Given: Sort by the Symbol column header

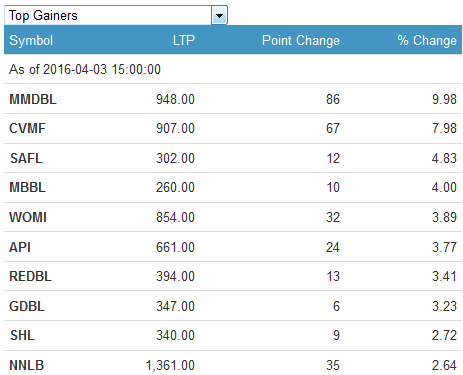Looking at the screenshot, I should [31, 41].
